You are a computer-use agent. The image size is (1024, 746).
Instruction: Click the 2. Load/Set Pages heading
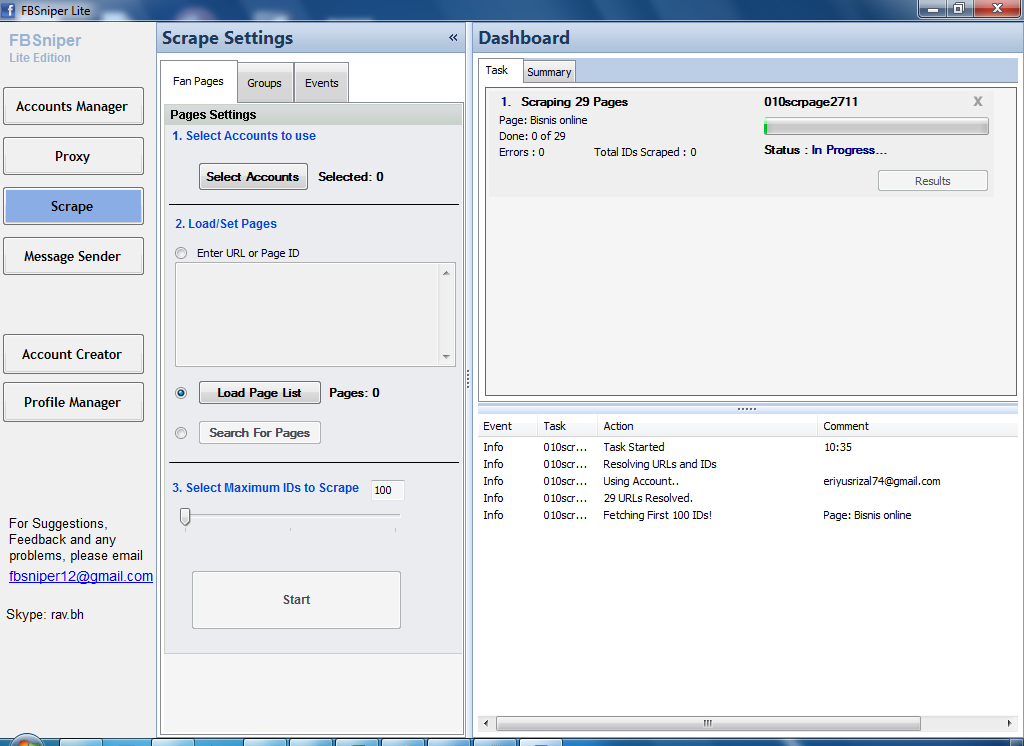coord(226,223)
